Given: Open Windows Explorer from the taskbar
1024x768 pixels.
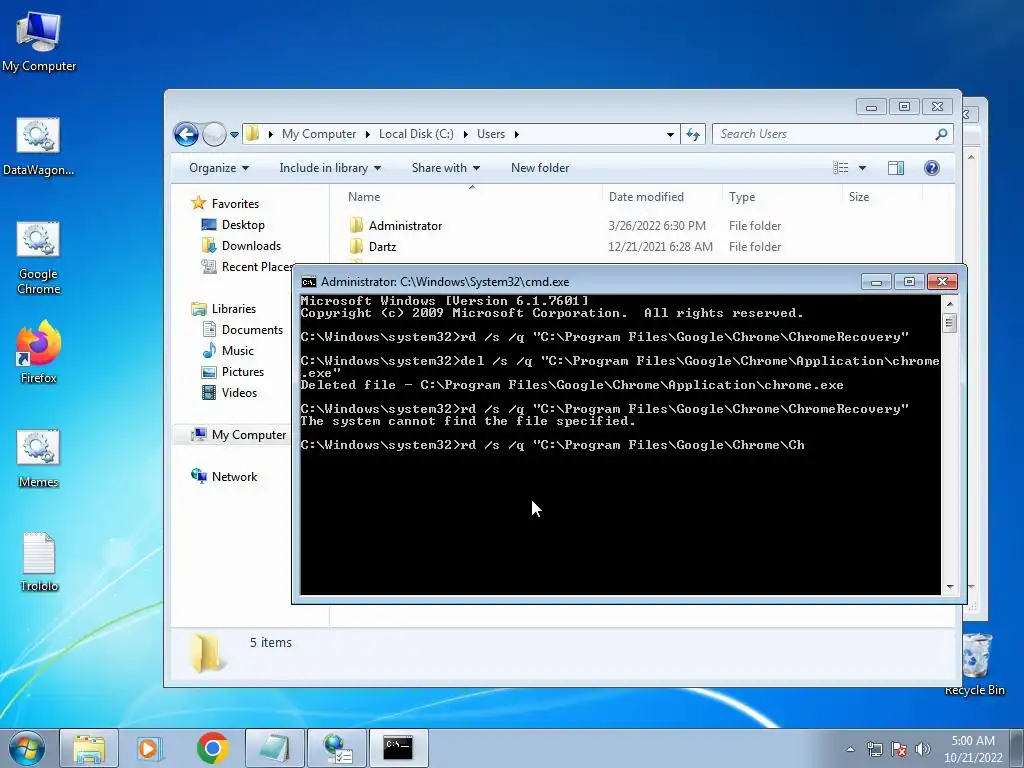Looking at the screenshot, I should click(89, 748).
